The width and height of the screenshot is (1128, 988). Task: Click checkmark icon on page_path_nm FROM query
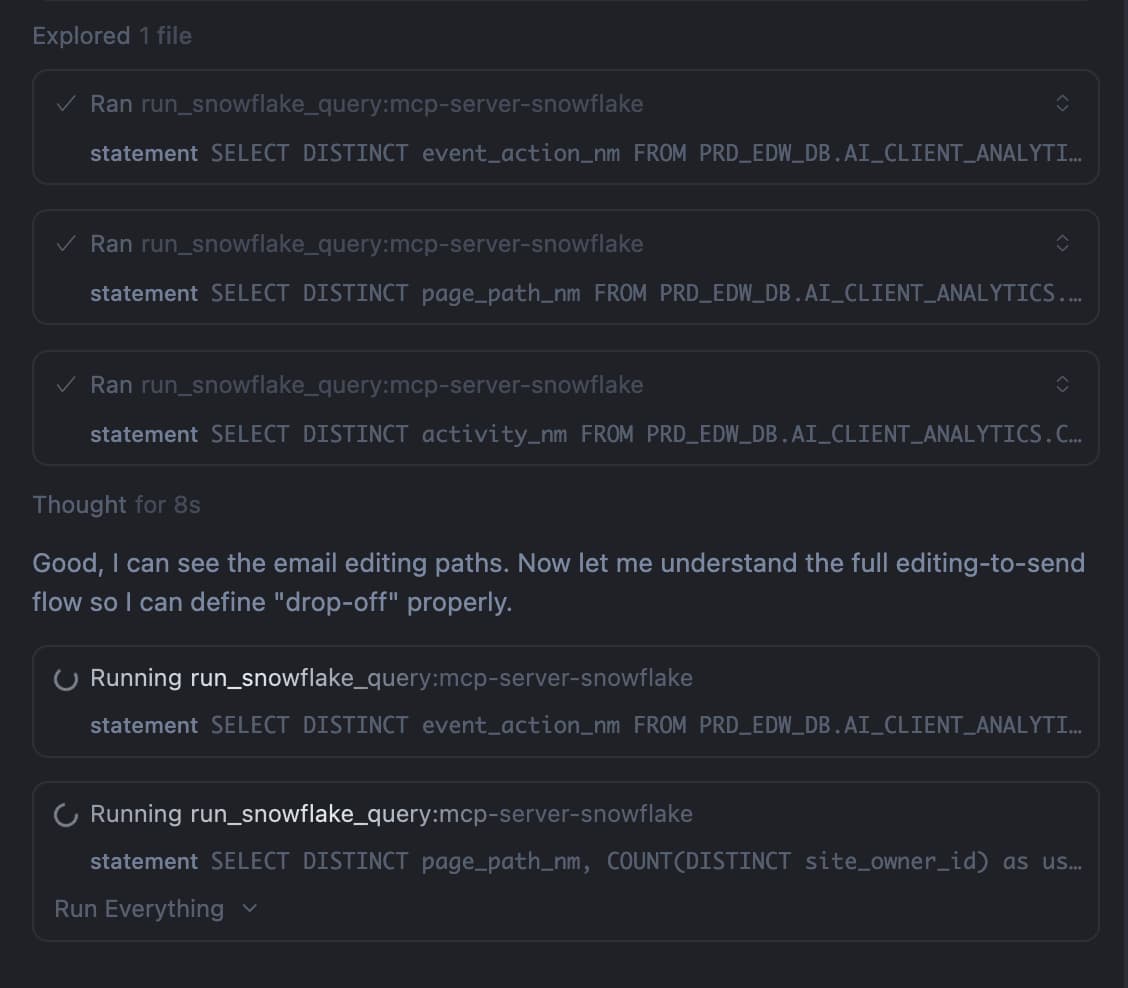coord(67,244)
